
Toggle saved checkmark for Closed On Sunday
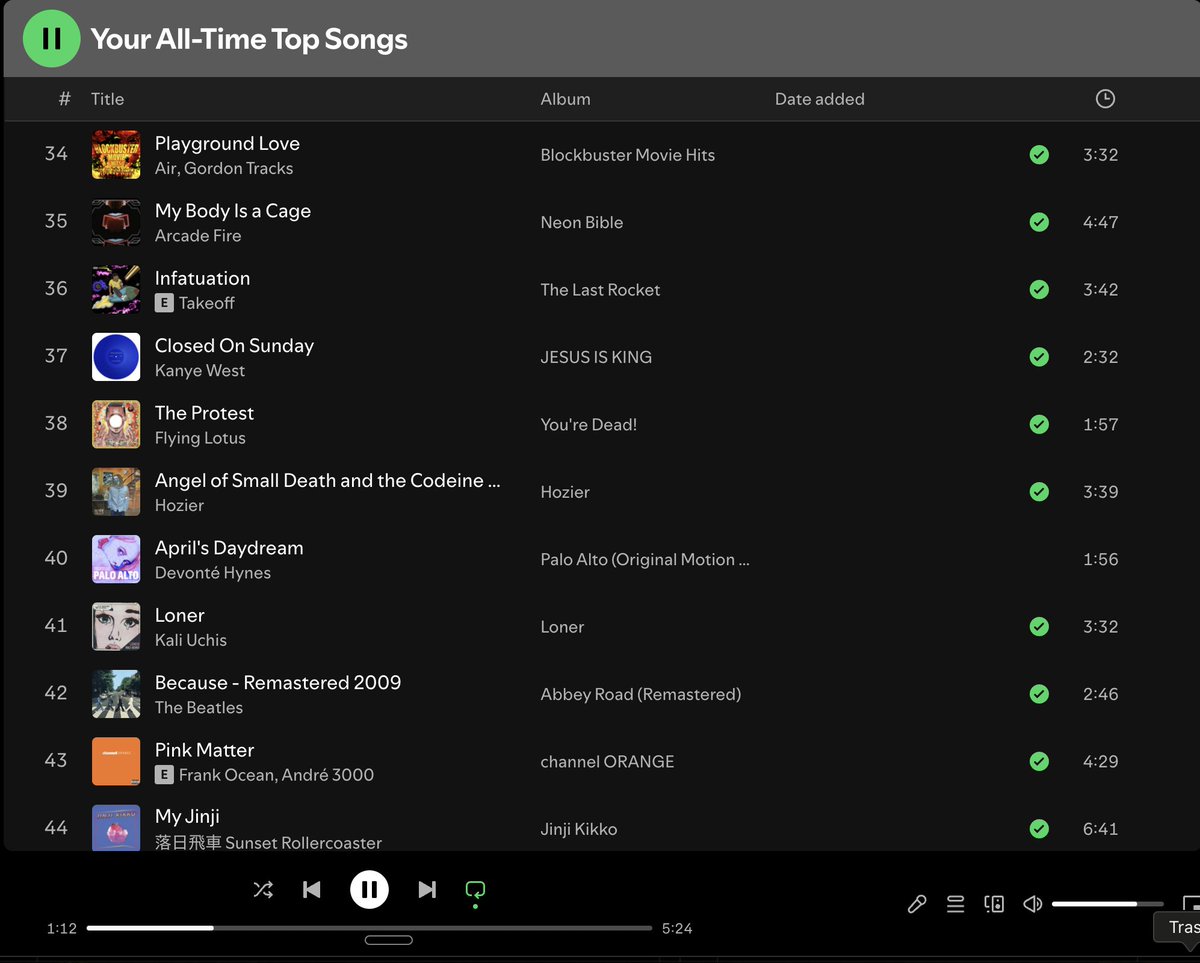[1040, 357]
